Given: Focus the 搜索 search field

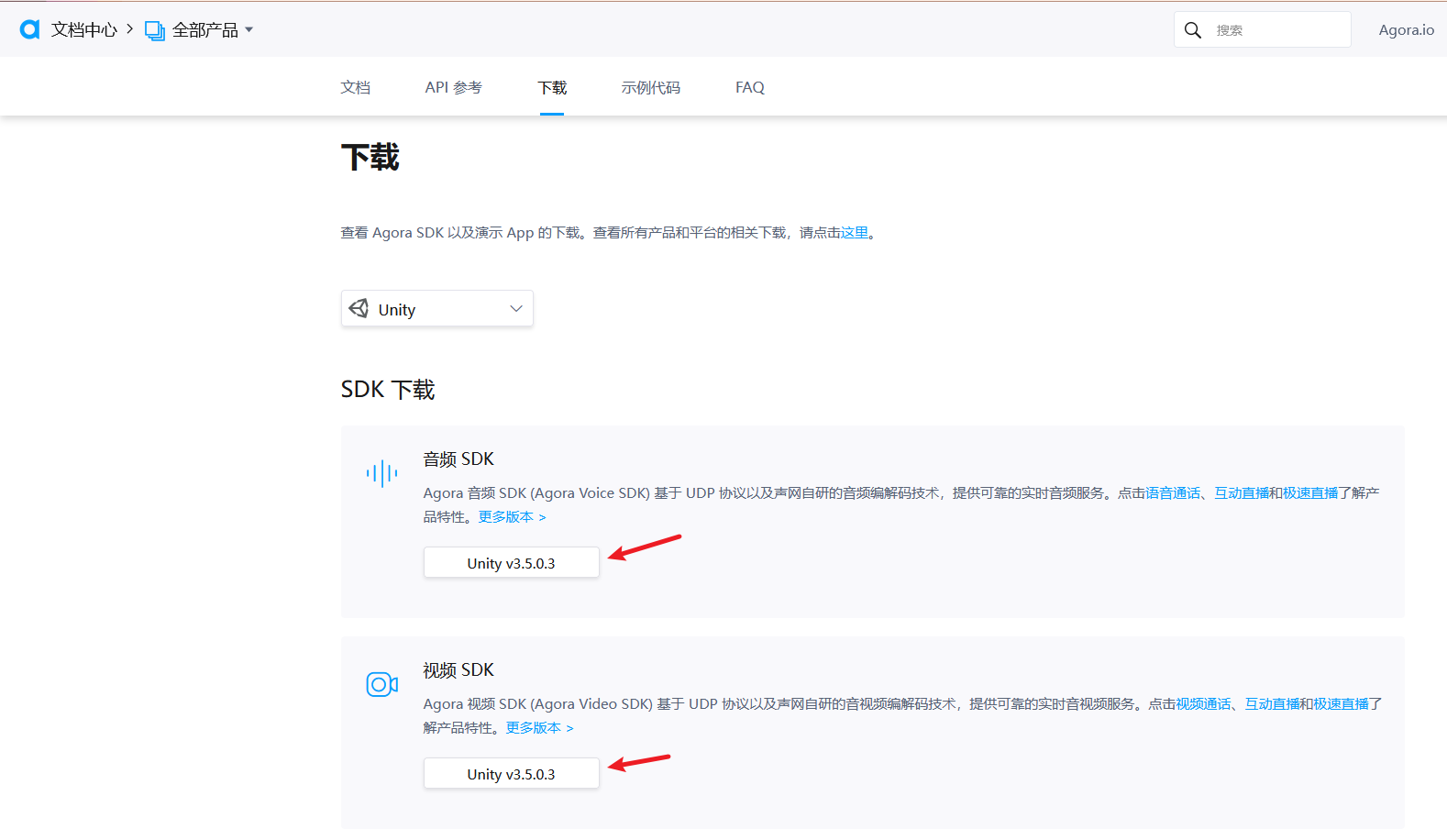Looking at the screenshot, I should [1262, 29].
